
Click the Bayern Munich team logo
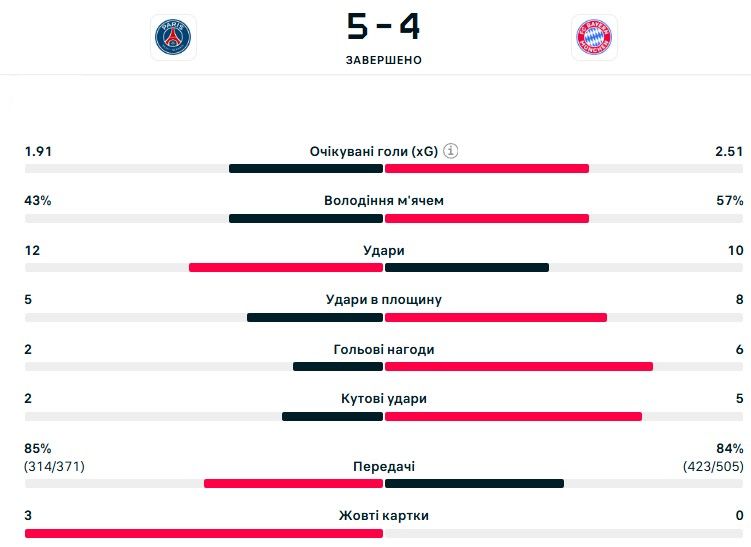[594, 37]
